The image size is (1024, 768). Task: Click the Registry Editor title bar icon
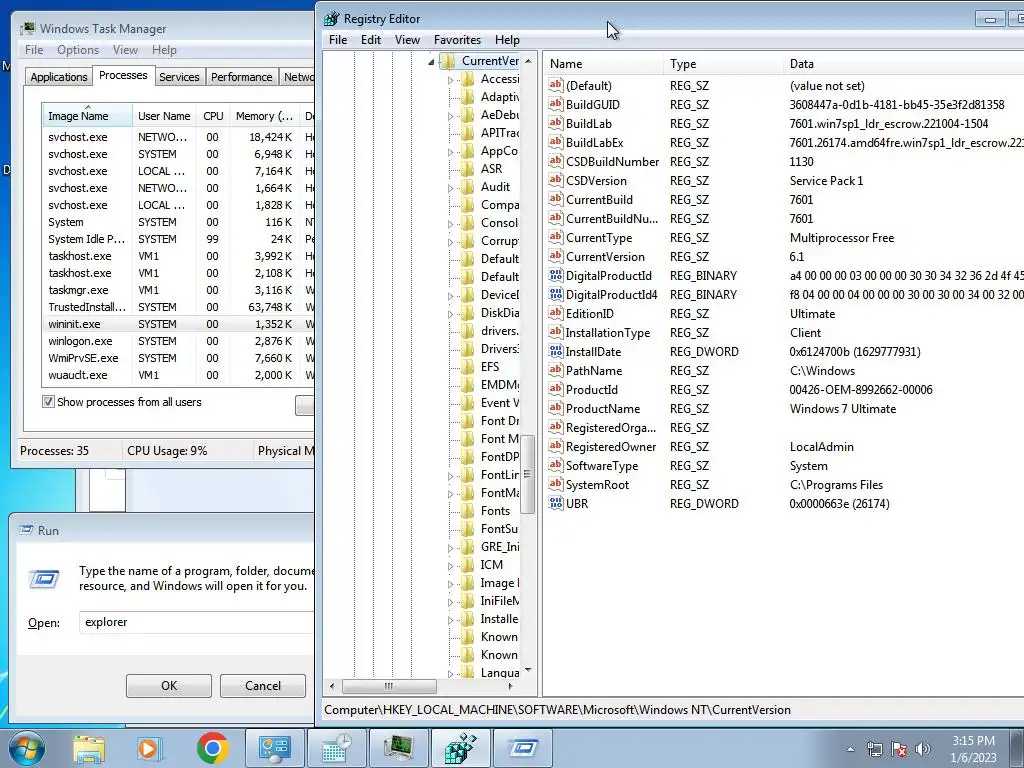coord(332,19)
